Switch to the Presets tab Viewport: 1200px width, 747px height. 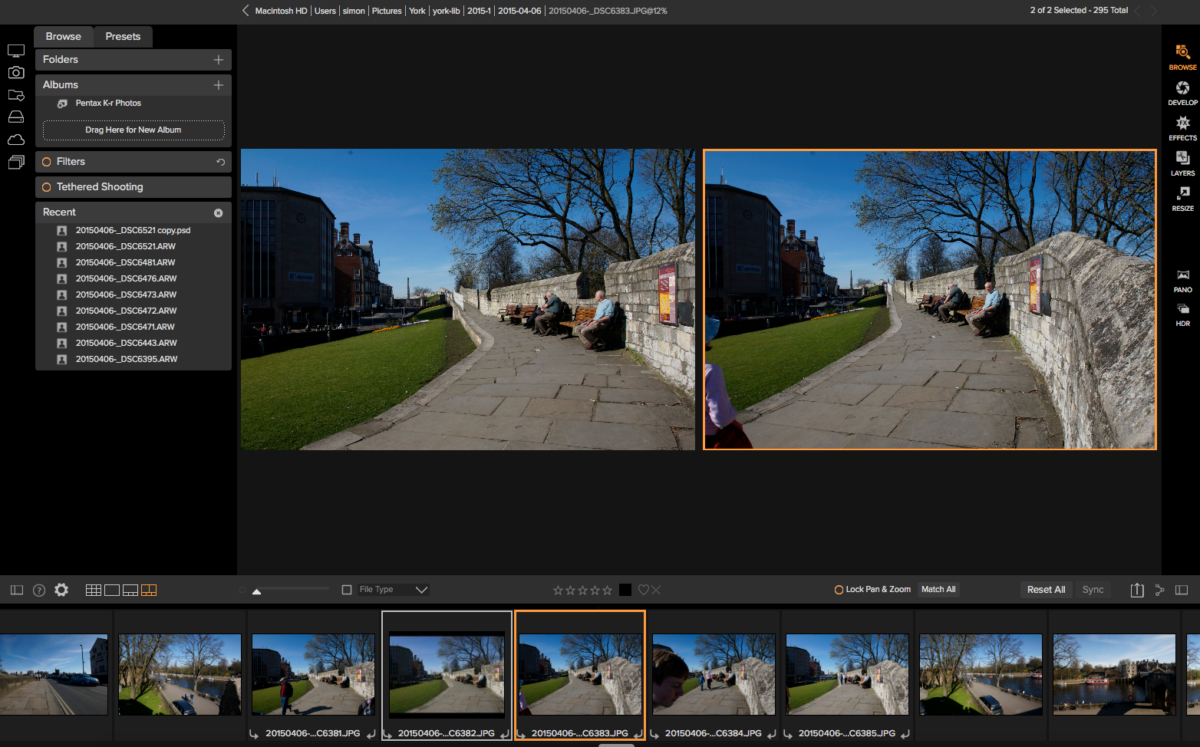[123, 36]
